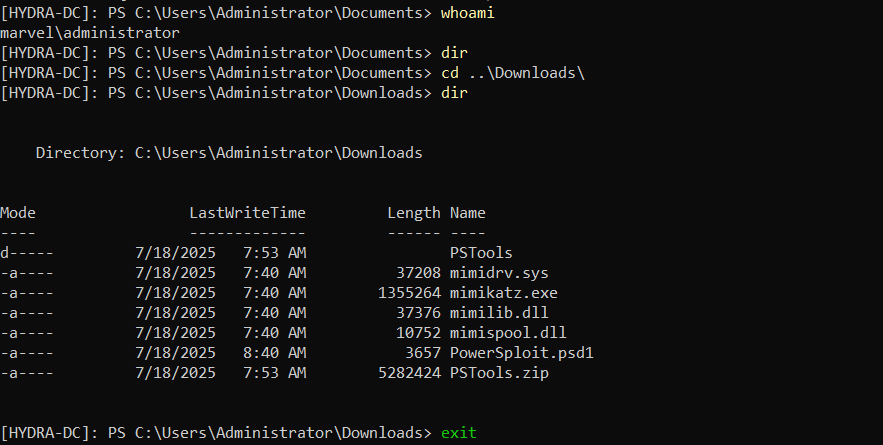Click the mimikatz.exe file name

(503, 293)
